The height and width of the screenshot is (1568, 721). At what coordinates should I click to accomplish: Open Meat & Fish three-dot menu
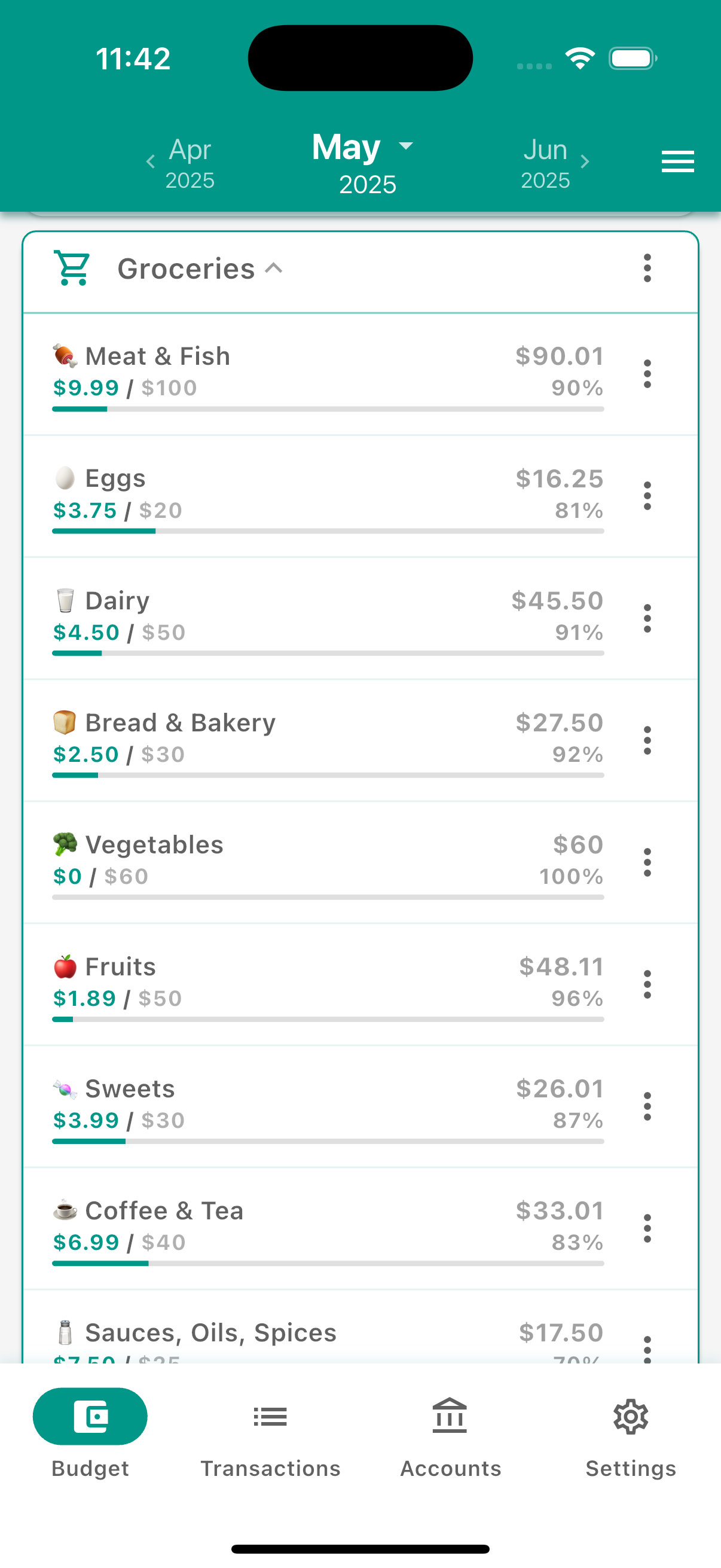pos(647,374)
